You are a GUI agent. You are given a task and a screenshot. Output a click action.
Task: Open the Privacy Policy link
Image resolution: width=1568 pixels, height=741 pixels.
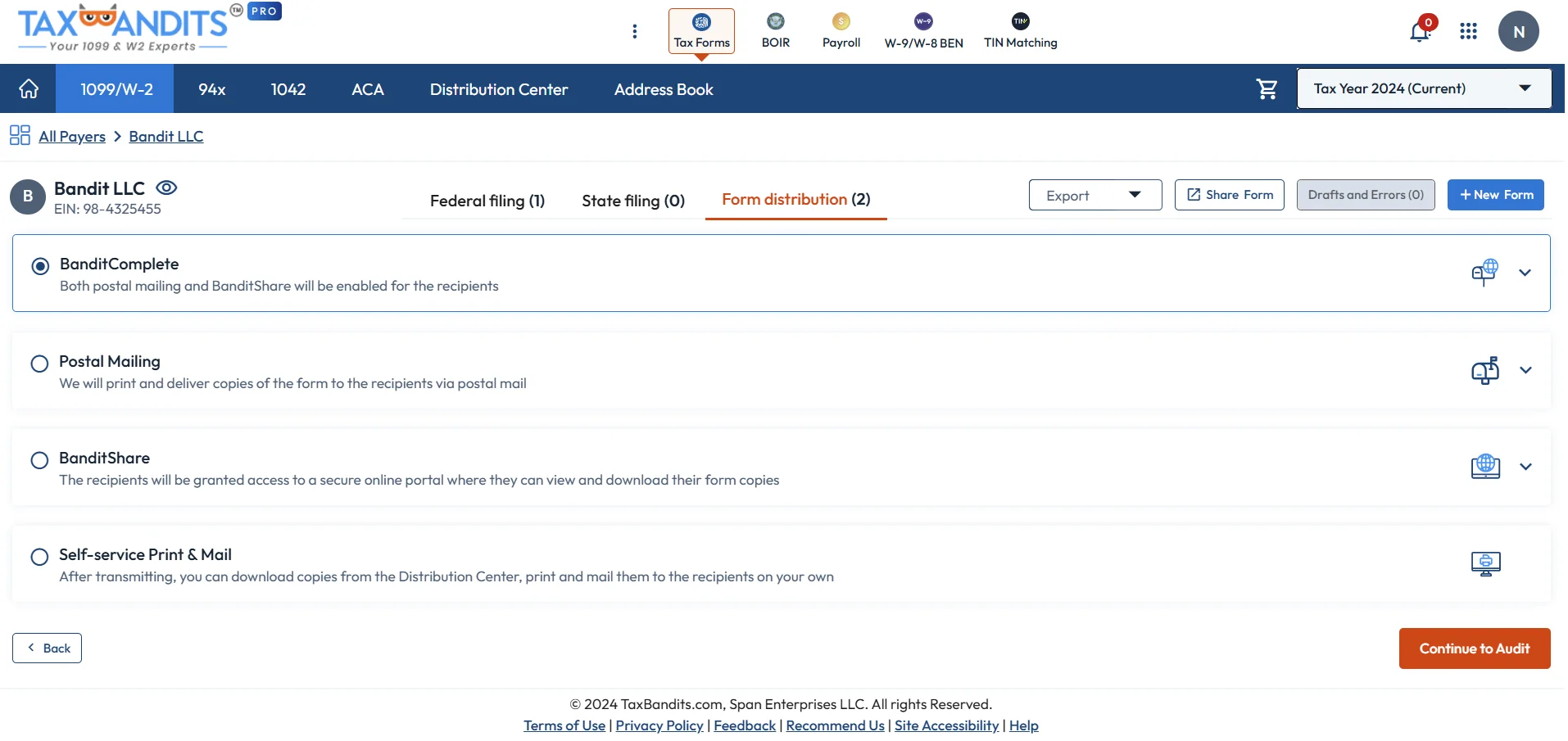(x=659, y=725)
